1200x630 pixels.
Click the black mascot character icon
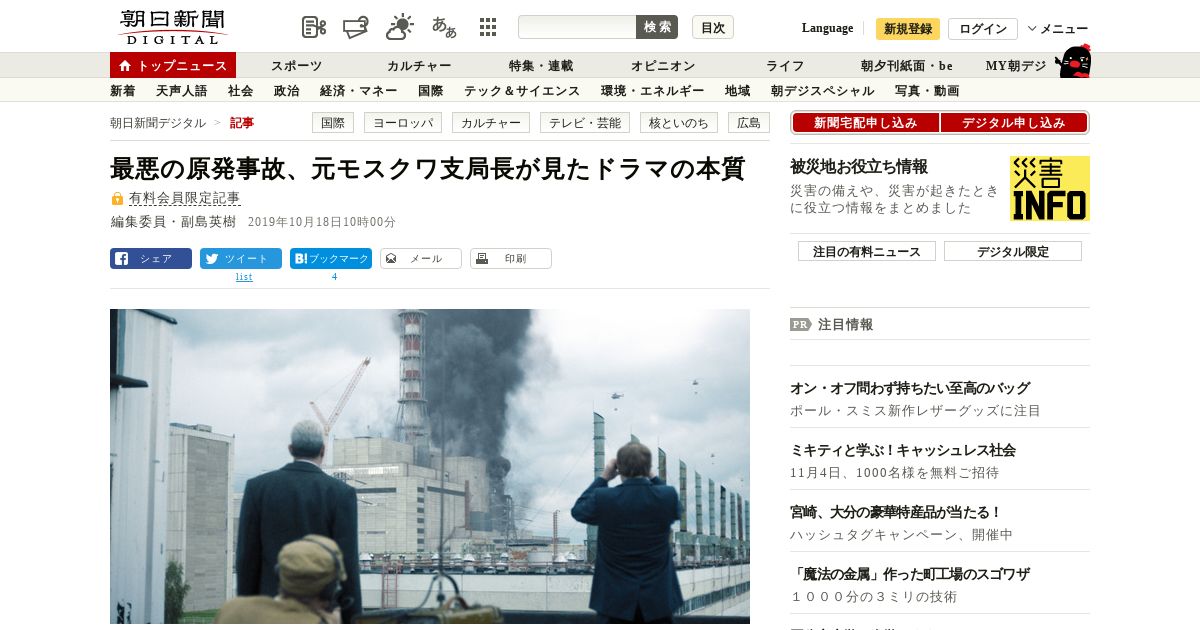coord(1073,61)
